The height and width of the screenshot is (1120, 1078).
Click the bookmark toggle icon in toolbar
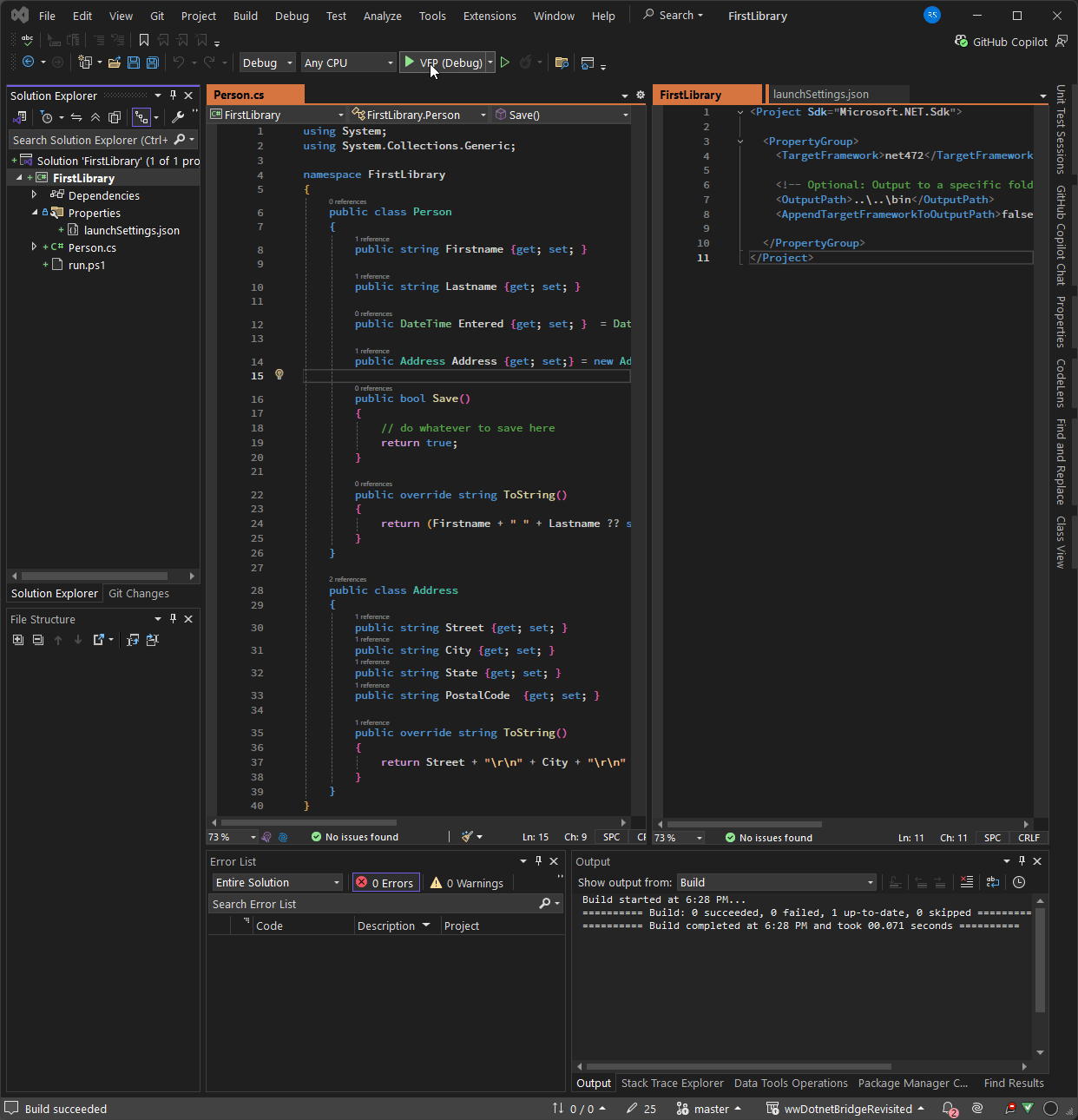pyautogui.click(x=144, y=40)
